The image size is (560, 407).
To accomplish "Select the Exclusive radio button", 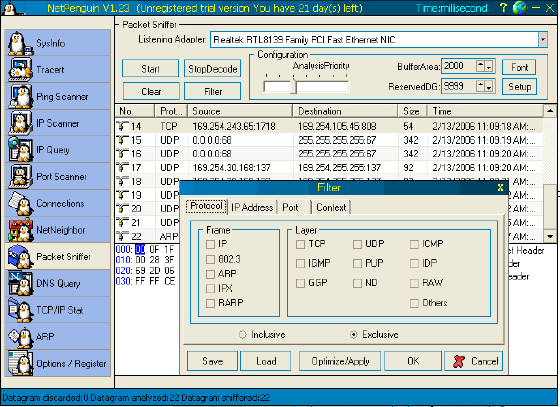I will pyautogui.click(x=354, y=335).
